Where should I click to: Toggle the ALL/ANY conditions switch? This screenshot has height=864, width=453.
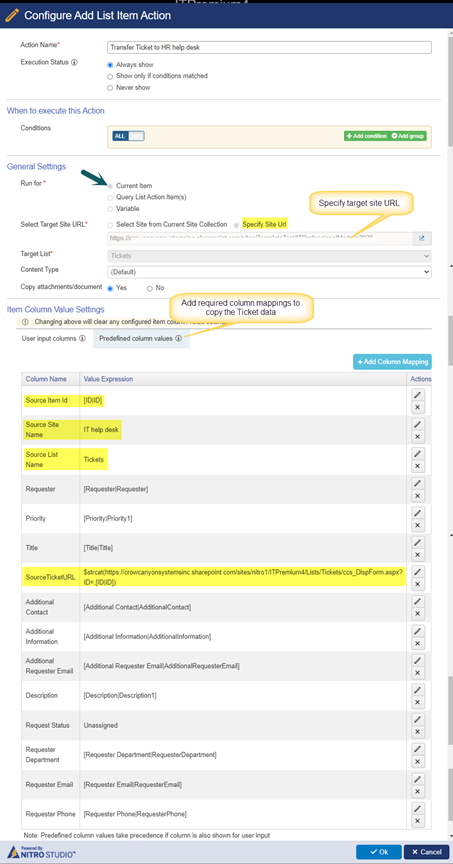point(128,136)
